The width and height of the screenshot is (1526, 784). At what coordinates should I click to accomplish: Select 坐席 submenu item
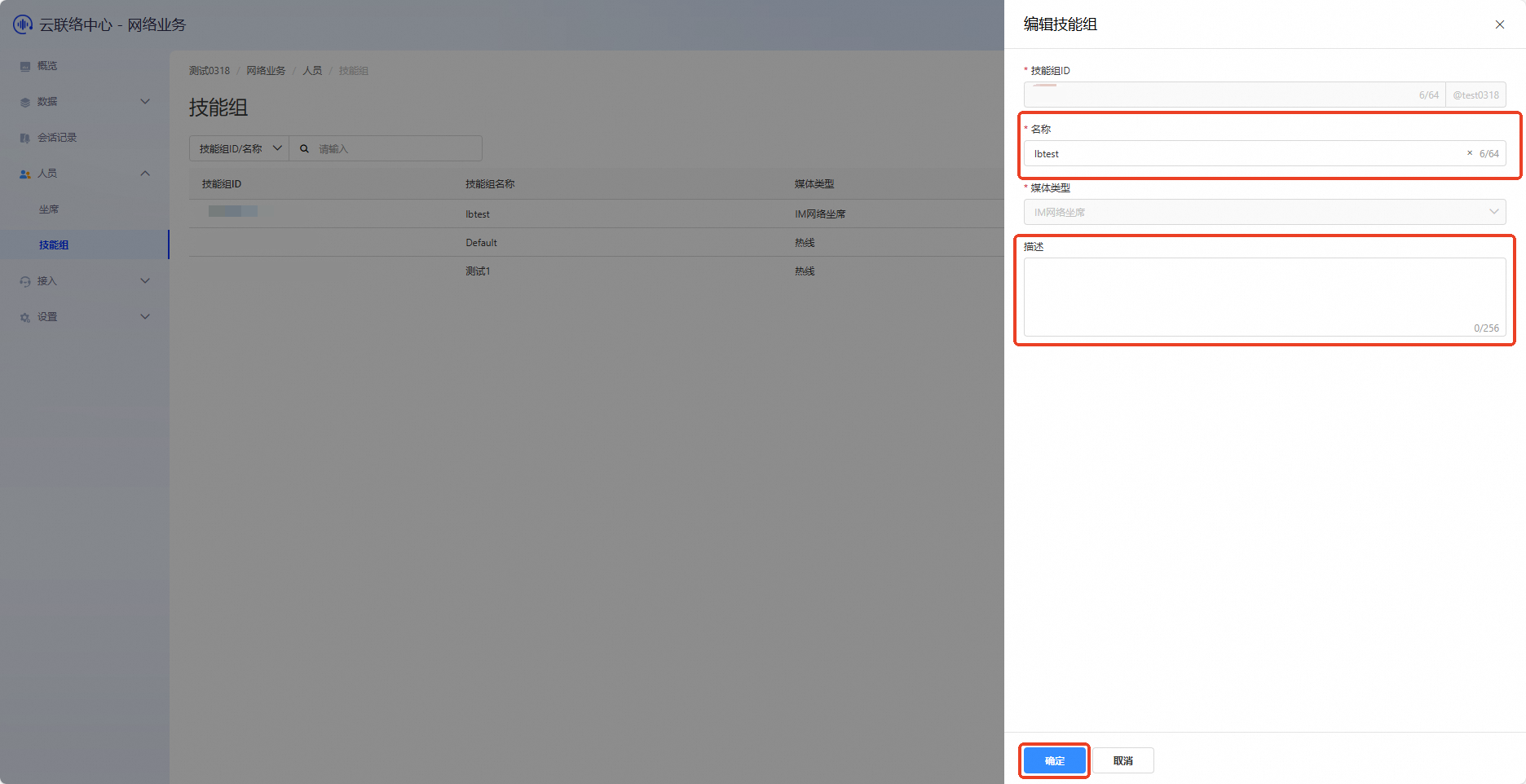click(x=49, y=209)
